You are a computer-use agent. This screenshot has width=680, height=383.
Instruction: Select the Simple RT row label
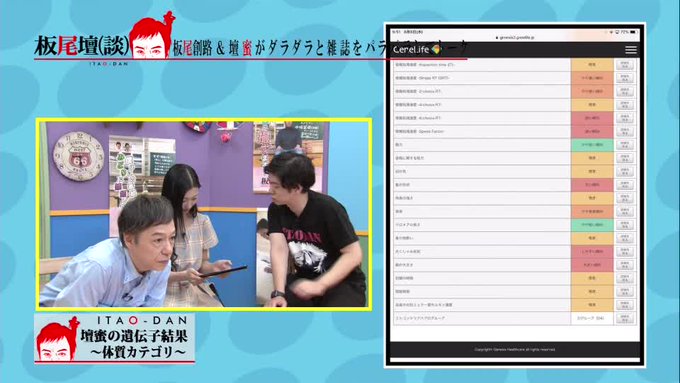tap(422, 78)
